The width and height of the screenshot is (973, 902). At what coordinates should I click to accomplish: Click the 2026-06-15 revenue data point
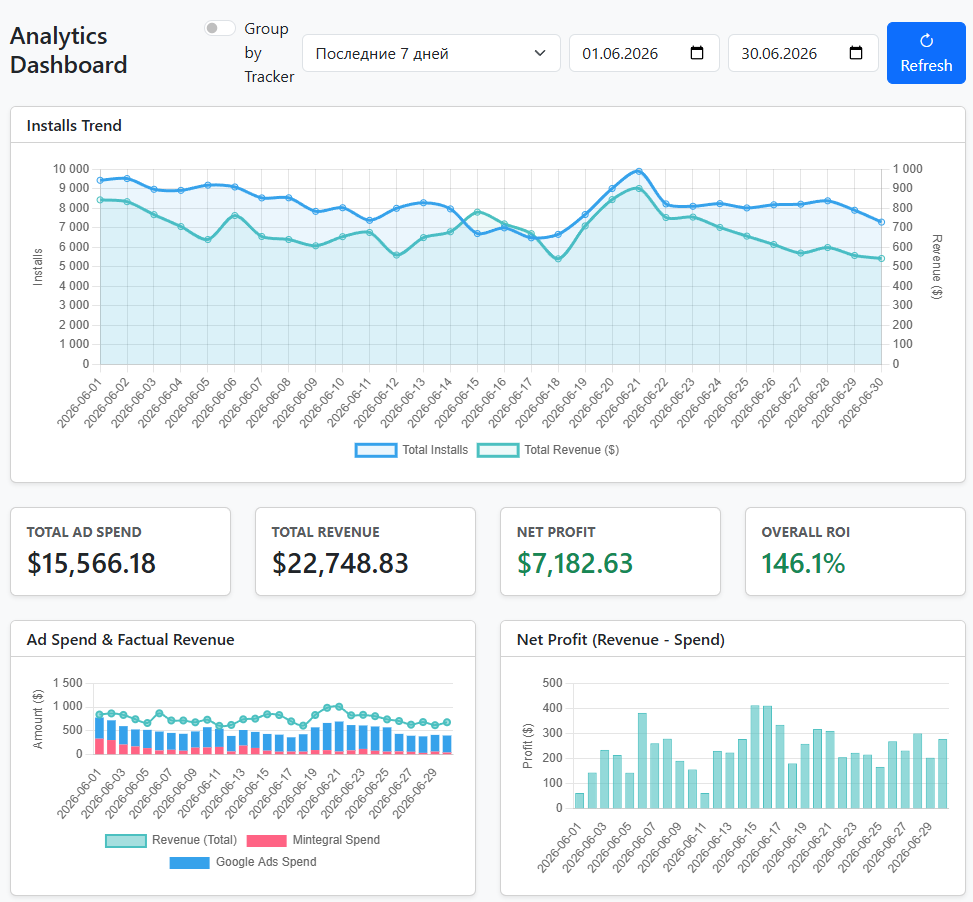click(477, 212)
